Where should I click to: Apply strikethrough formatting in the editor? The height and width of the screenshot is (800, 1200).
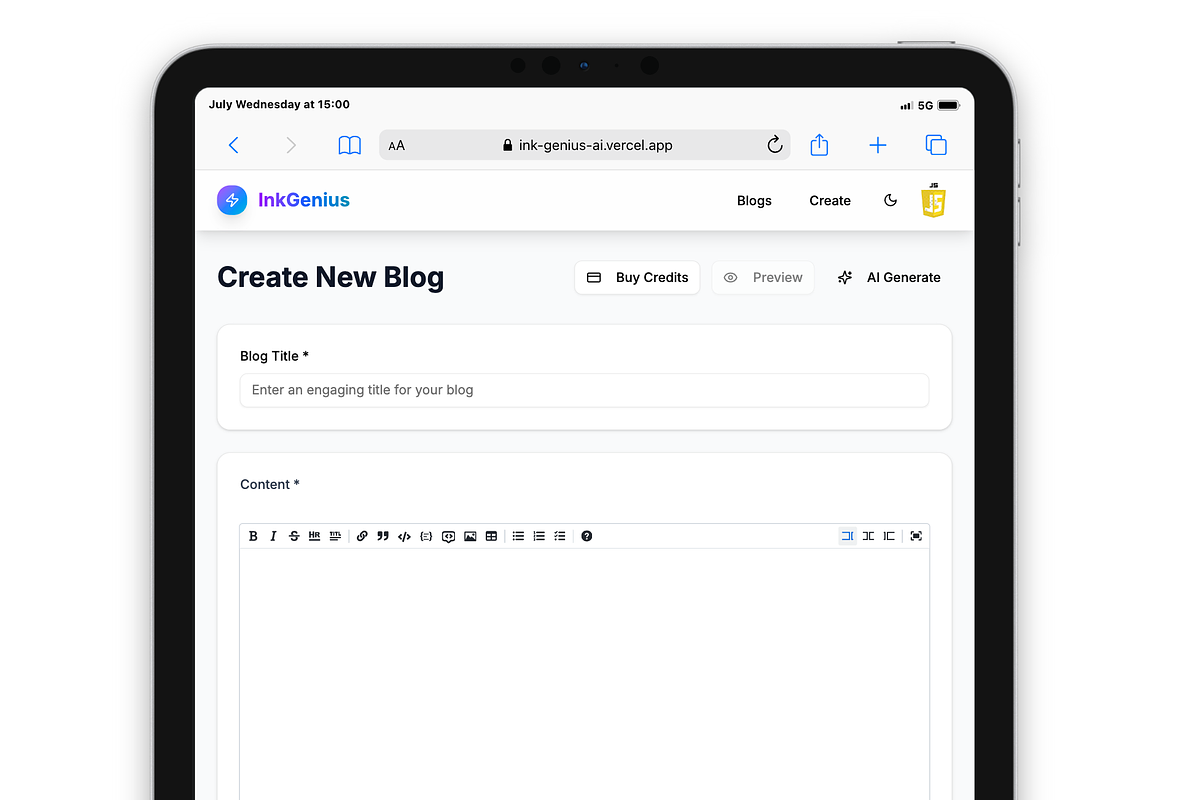[x=294, y=536]
